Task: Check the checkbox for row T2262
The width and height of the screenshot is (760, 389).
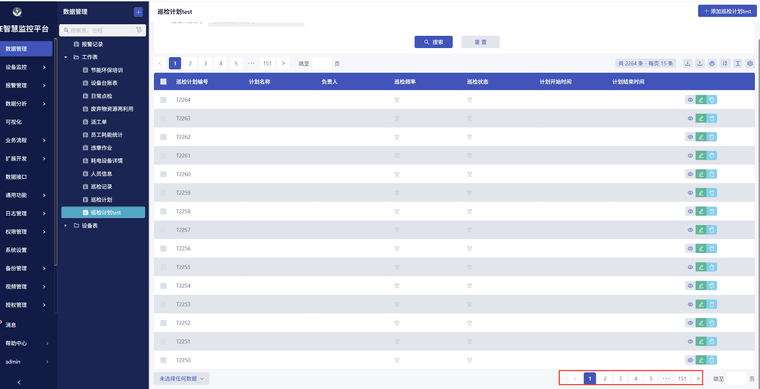Action: pos(163,137)
